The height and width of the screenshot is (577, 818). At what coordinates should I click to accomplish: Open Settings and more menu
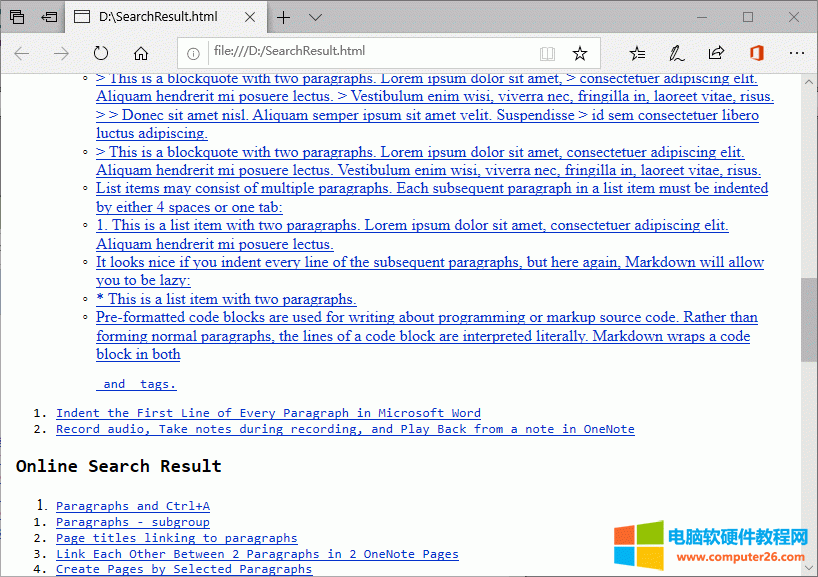tap(797, 53)
